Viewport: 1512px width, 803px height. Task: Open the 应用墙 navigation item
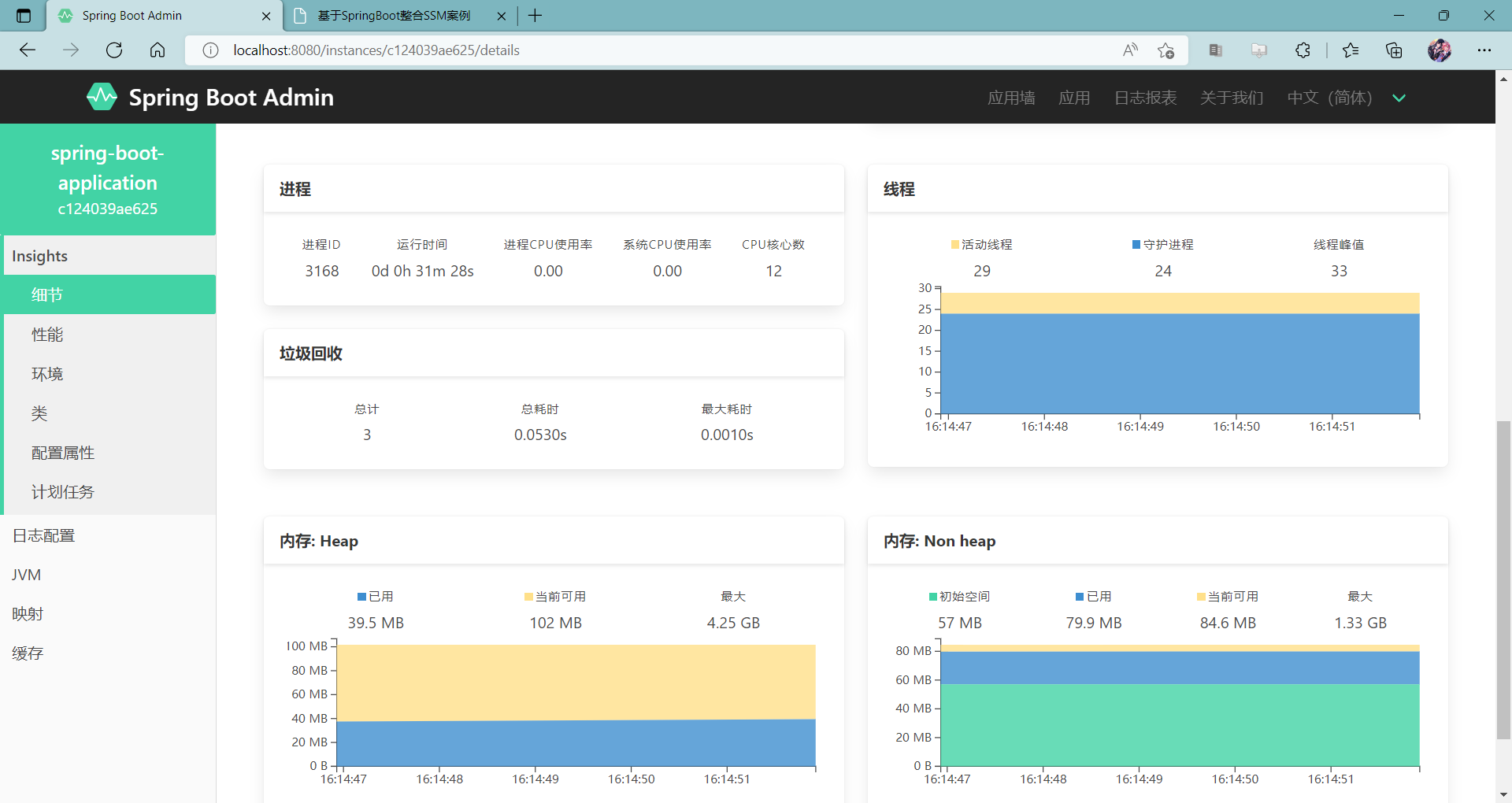click(1011, 98)
